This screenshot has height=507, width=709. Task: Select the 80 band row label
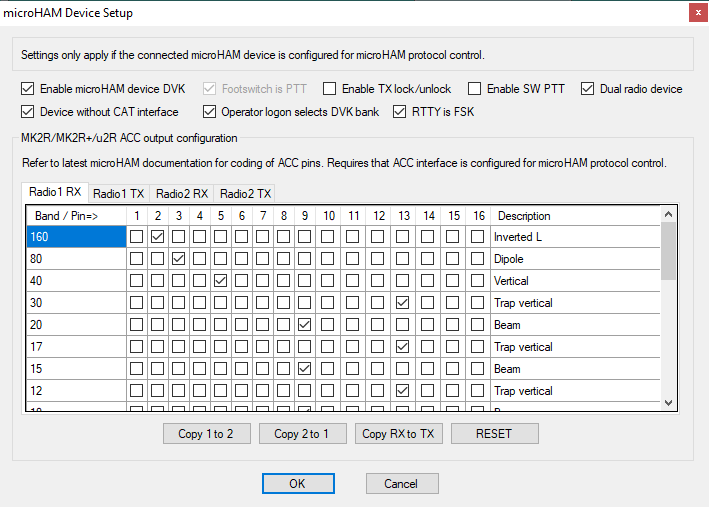(x=76, y=259)
